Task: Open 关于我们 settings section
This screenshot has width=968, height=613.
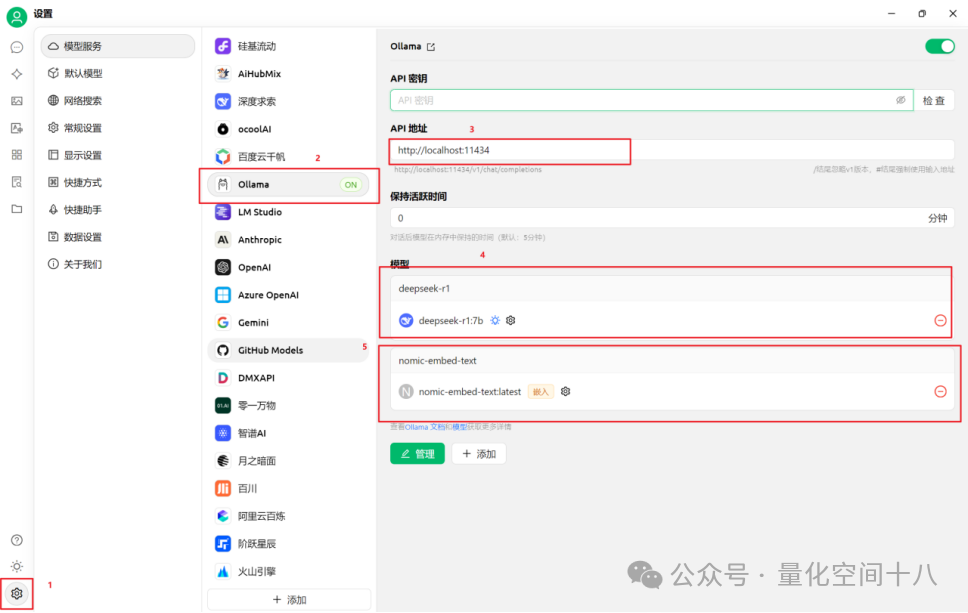Action: (117, 264)
